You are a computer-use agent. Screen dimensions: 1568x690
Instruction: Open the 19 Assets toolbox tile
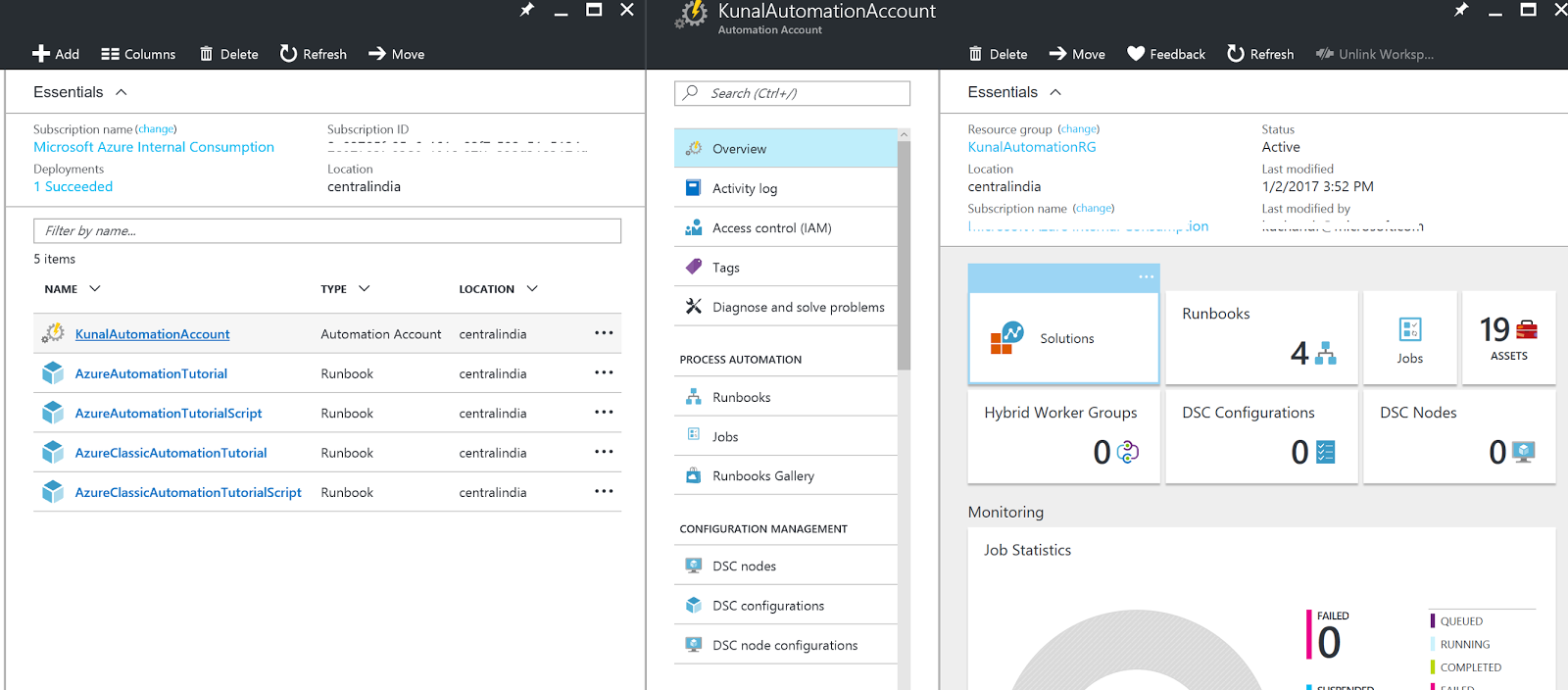(x=1508, y=337)
